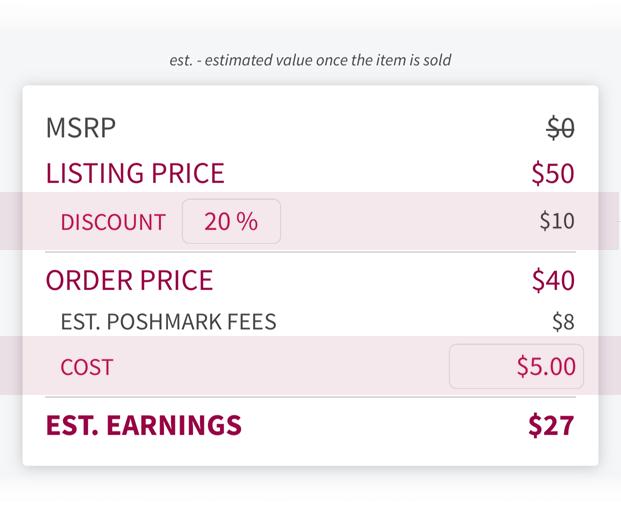Click the struck-through $0 MSRP value

tap(560, 128)
